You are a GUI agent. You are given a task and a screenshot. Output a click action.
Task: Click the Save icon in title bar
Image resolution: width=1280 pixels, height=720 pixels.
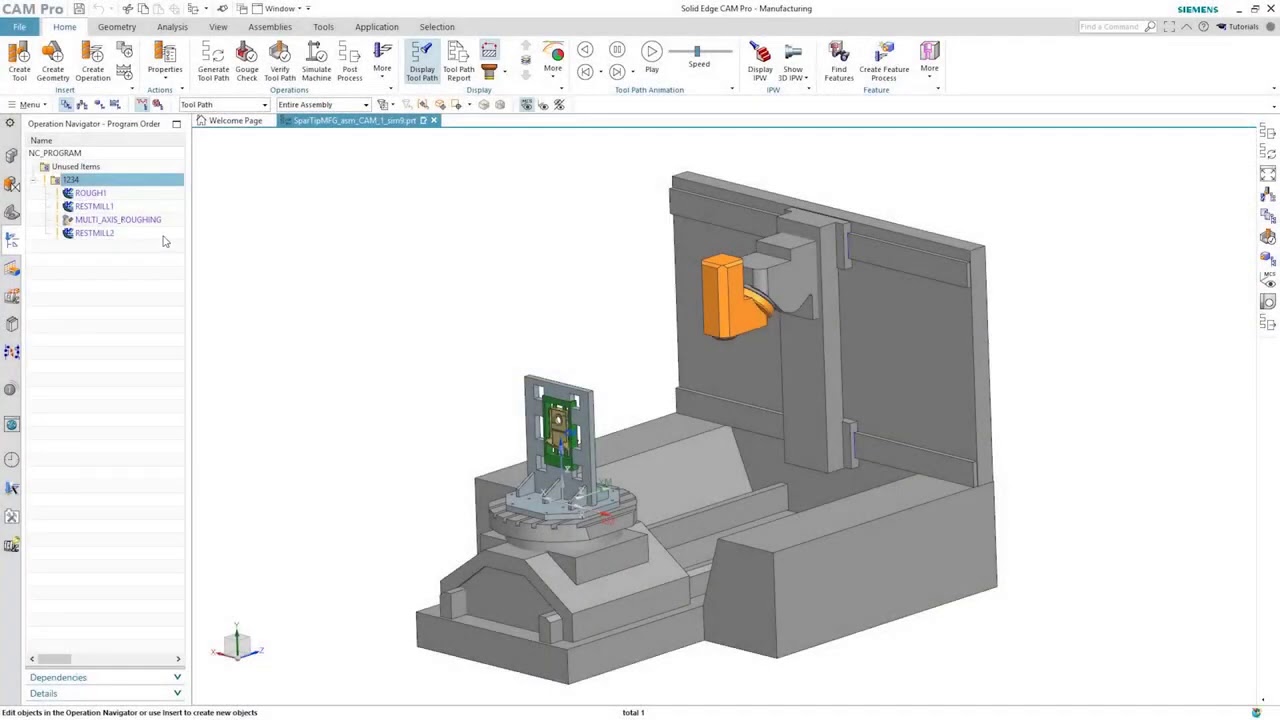79,9
